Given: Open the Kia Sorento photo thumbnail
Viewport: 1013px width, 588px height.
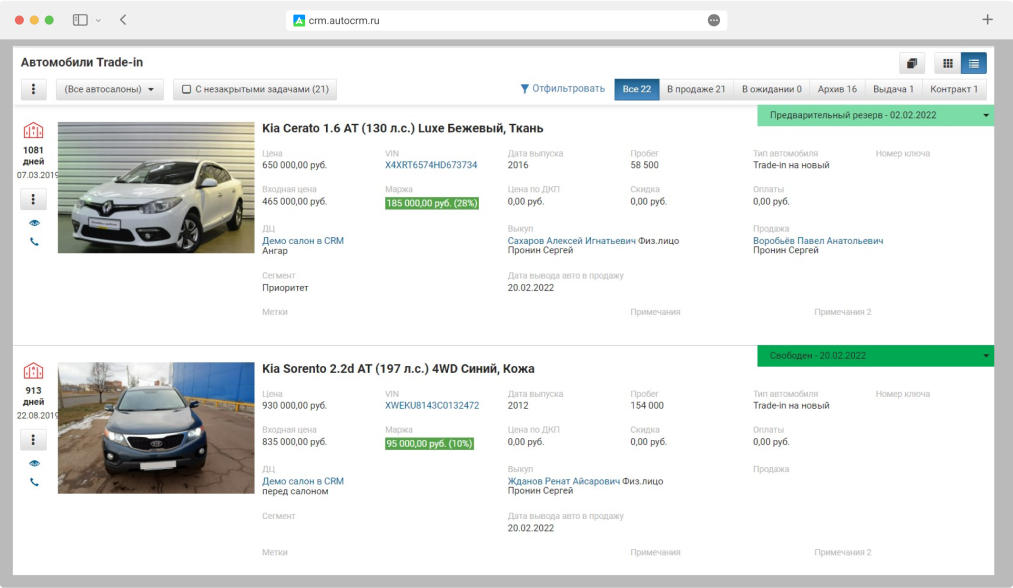Looking at the screenshot, I should click(x=156, y=427).
